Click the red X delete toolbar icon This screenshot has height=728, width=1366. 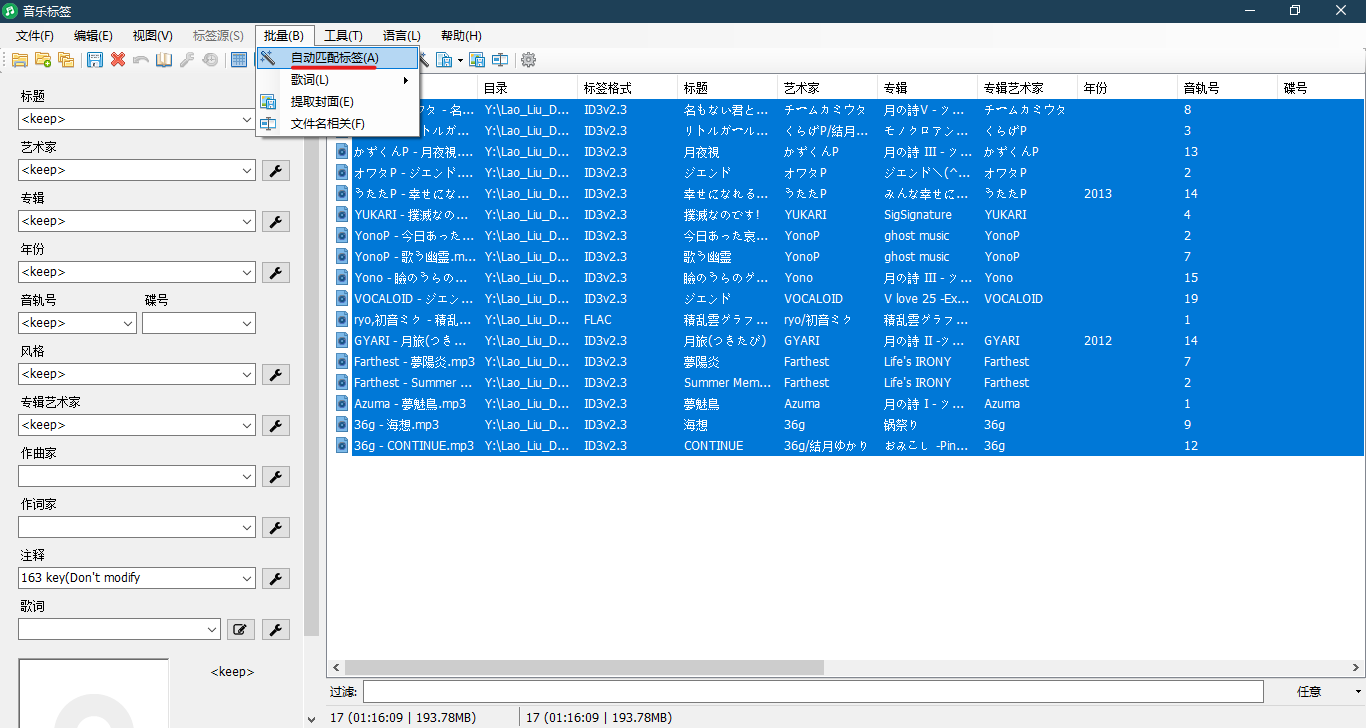[118, 60]
